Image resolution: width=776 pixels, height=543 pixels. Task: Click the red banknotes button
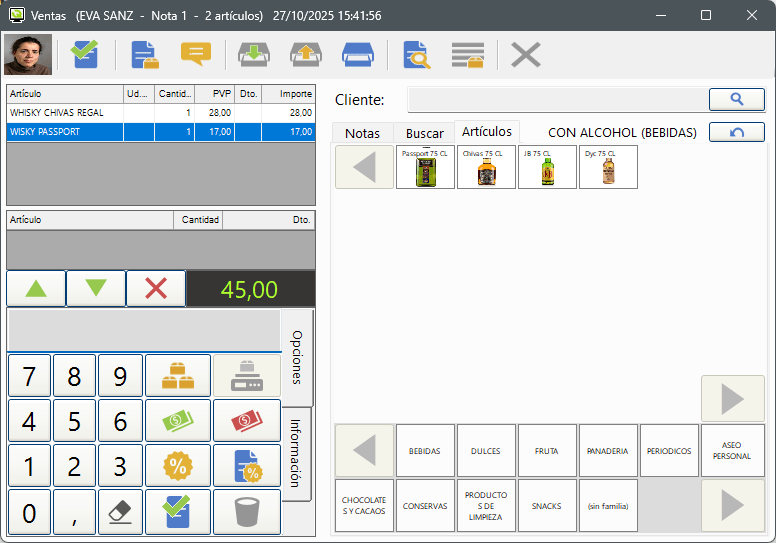pyautogui.click(x=246, y=420)
